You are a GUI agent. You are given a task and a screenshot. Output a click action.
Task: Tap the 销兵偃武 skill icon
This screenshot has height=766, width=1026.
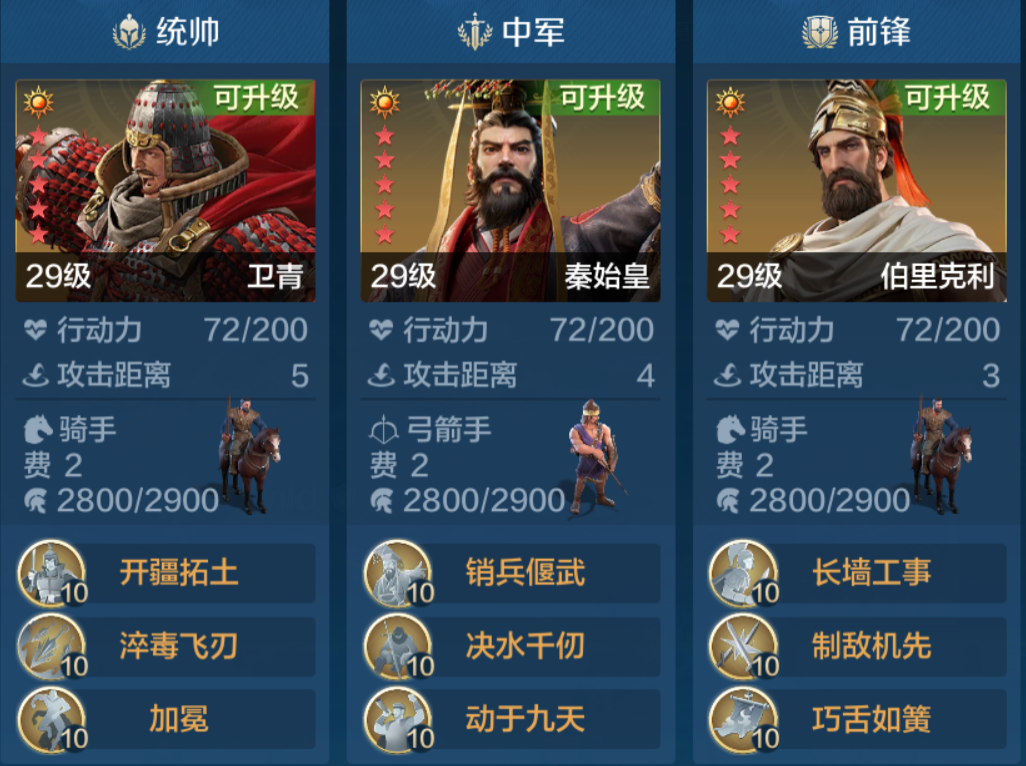click(x=398, y=573)
